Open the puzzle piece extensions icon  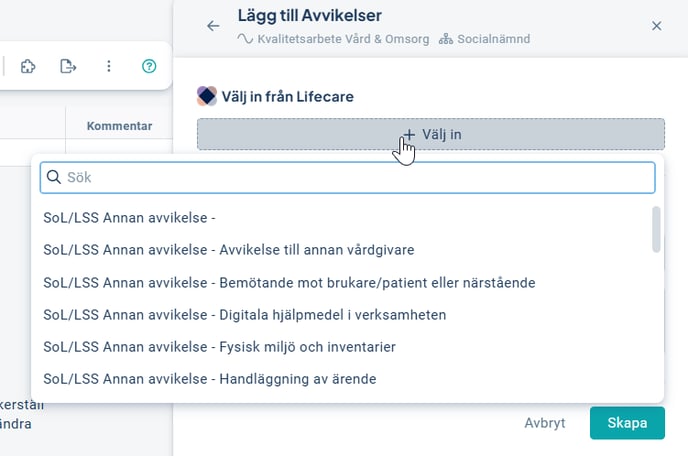tap(28, 66)
